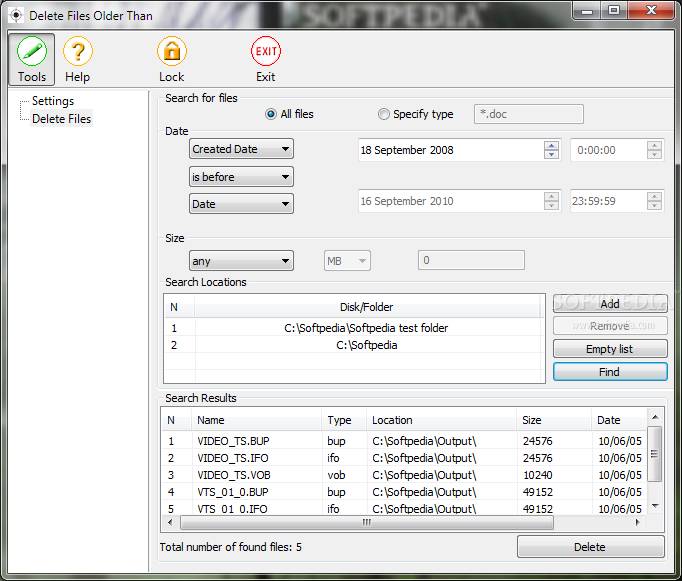This screenshot has height=581, width=682.
Task: Minimize the Delete Files Older Than window
Action: [x=587, y=10]
